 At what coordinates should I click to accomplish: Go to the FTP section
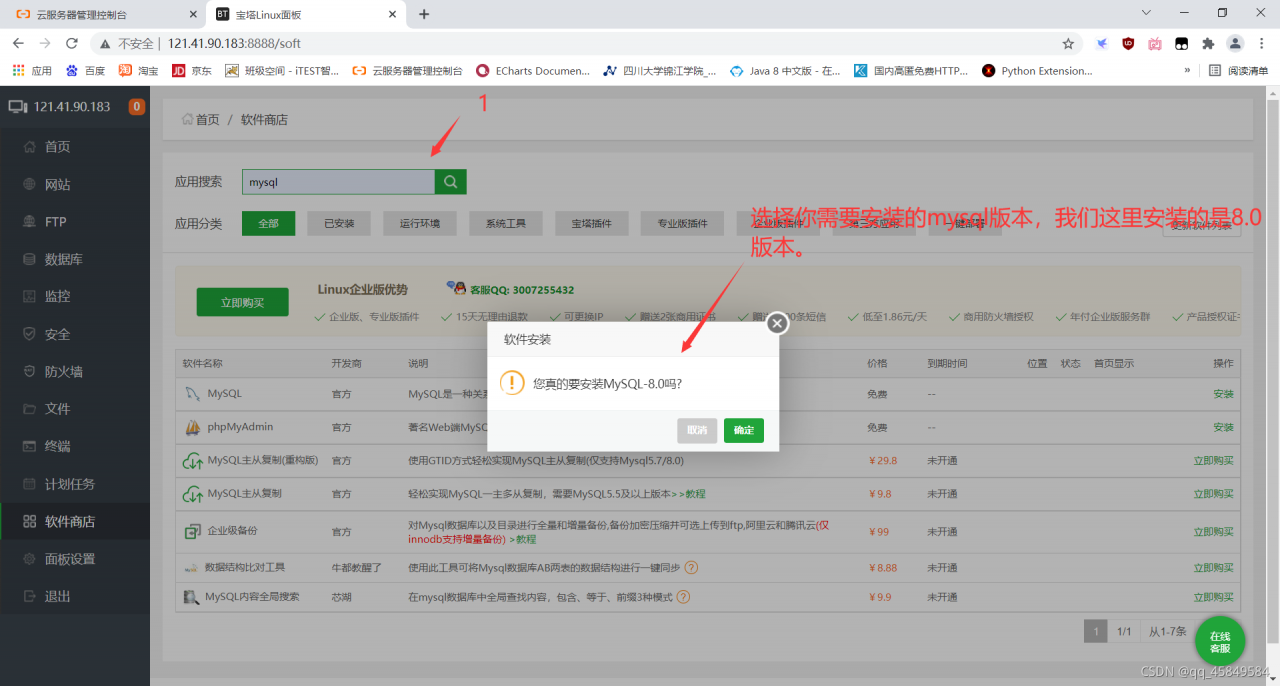click(x=55, y=221)
